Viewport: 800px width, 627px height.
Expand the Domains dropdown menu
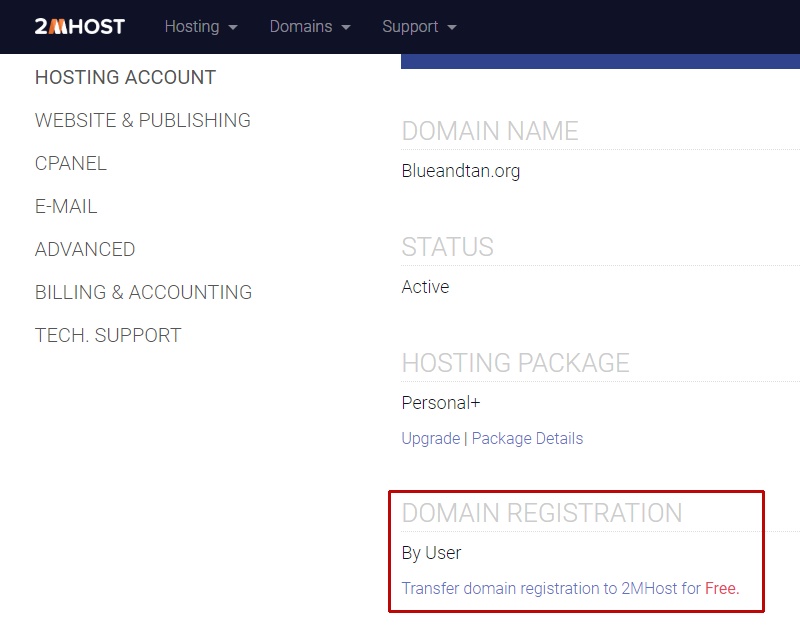tap(310, 27)
